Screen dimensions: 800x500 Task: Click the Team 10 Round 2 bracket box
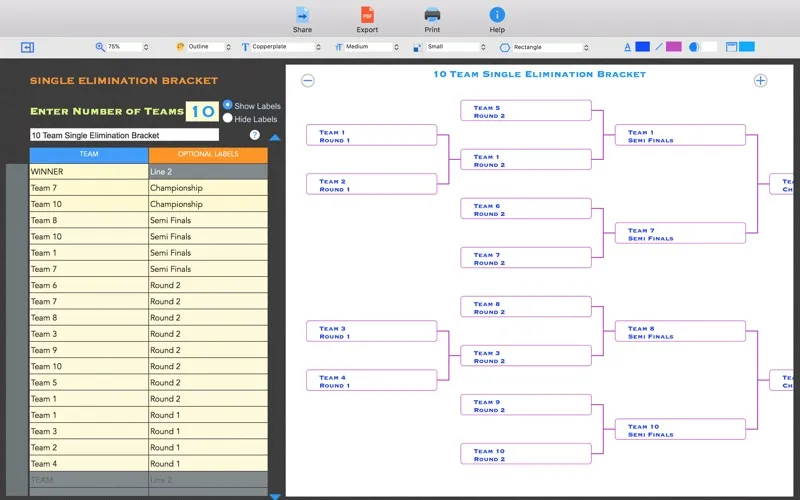tap(526, 454)
